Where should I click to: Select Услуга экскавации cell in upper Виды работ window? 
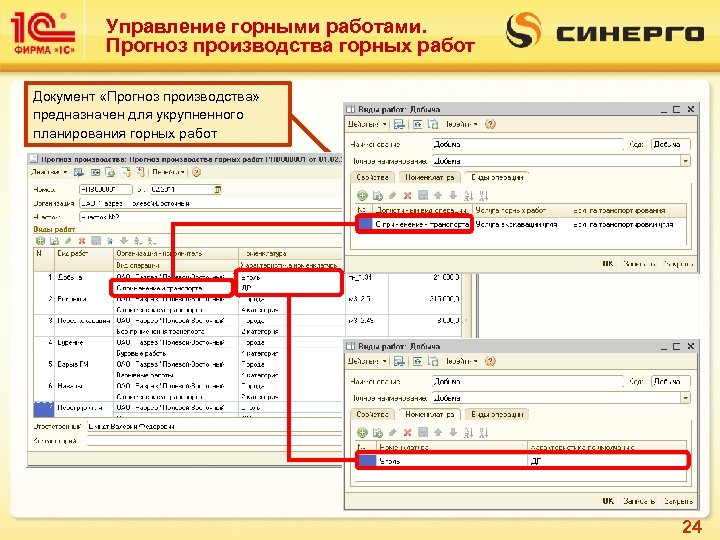pos(521,225)
